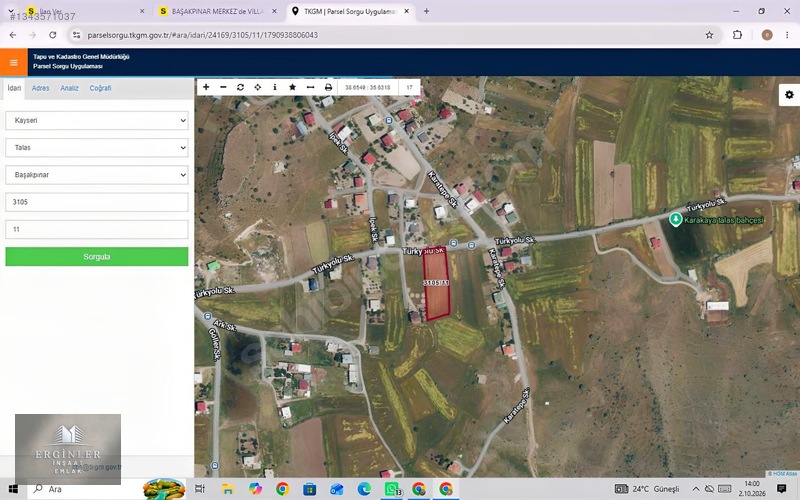The height and width of the screenshot is (500, 800).
Task: Switch to the Analiz tab
Action: [x=69, y=88]
